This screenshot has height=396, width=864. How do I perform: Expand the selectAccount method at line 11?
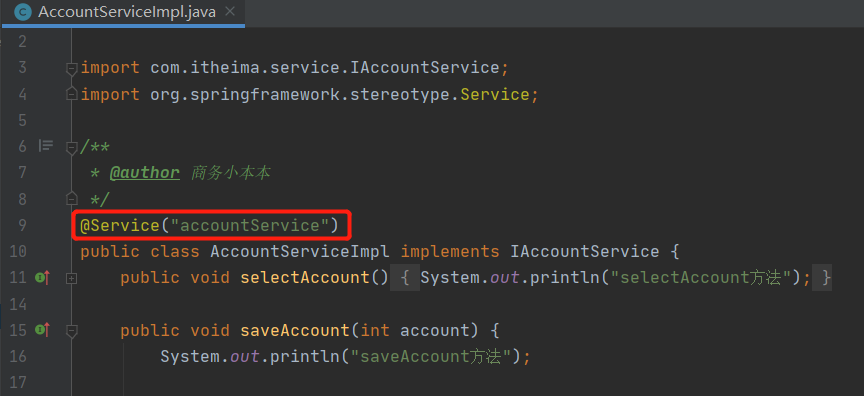coord(71,279)
